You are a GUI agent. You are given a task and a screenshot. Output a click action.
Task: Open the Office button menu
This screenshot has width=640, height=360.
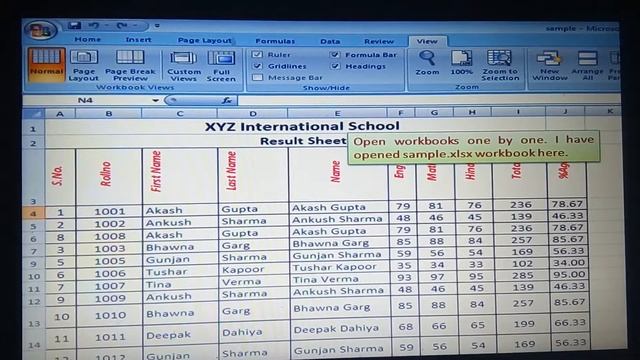pyautogui.click(x=40, y=30)
